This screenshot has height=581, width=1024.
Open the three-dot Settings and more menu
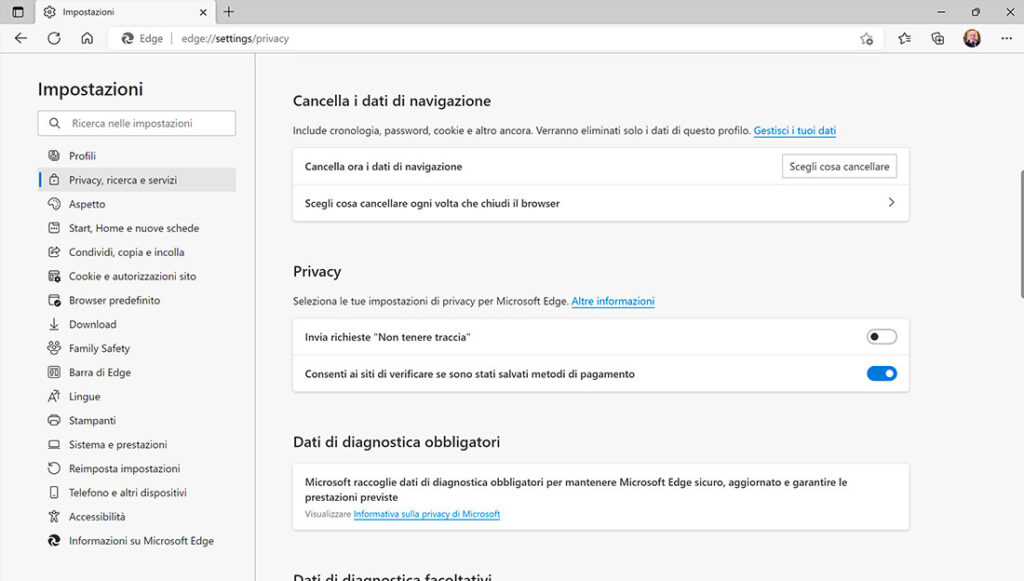(x=1006, y=39)
